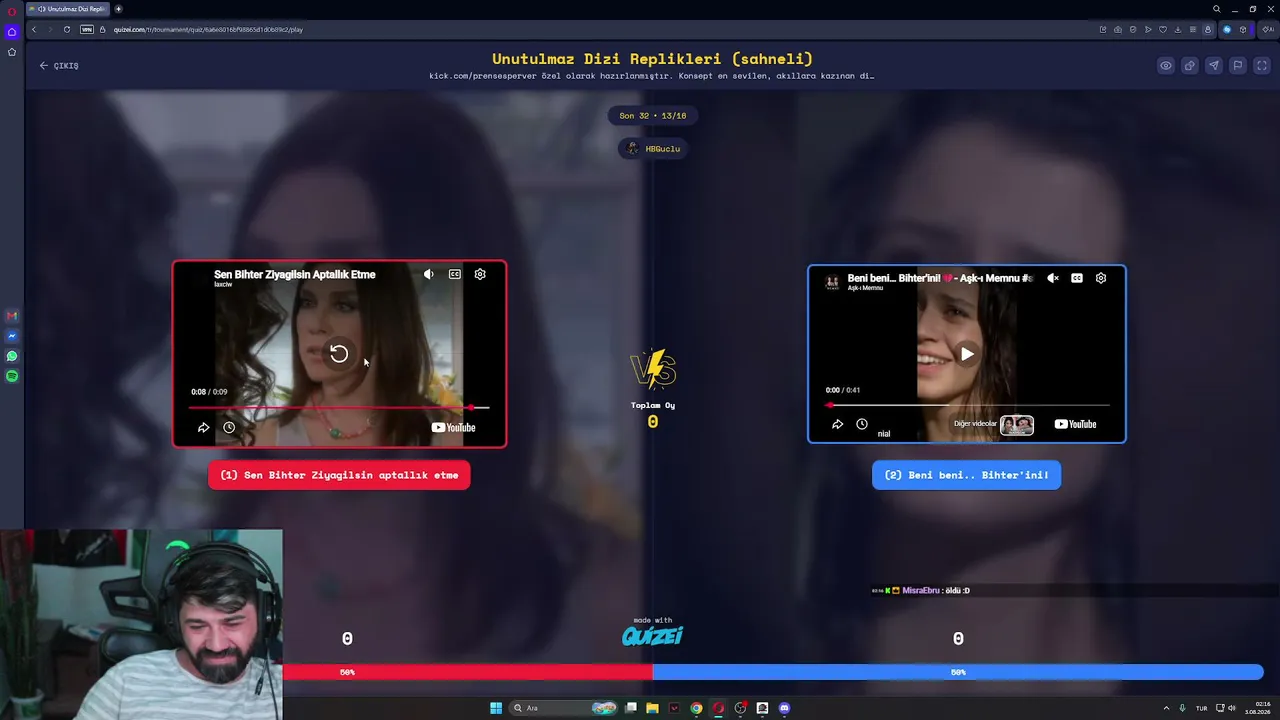Go back in browser history
Image resolution: width=1280 pixels, height=720 pixels.
click(x=34, y=29)
